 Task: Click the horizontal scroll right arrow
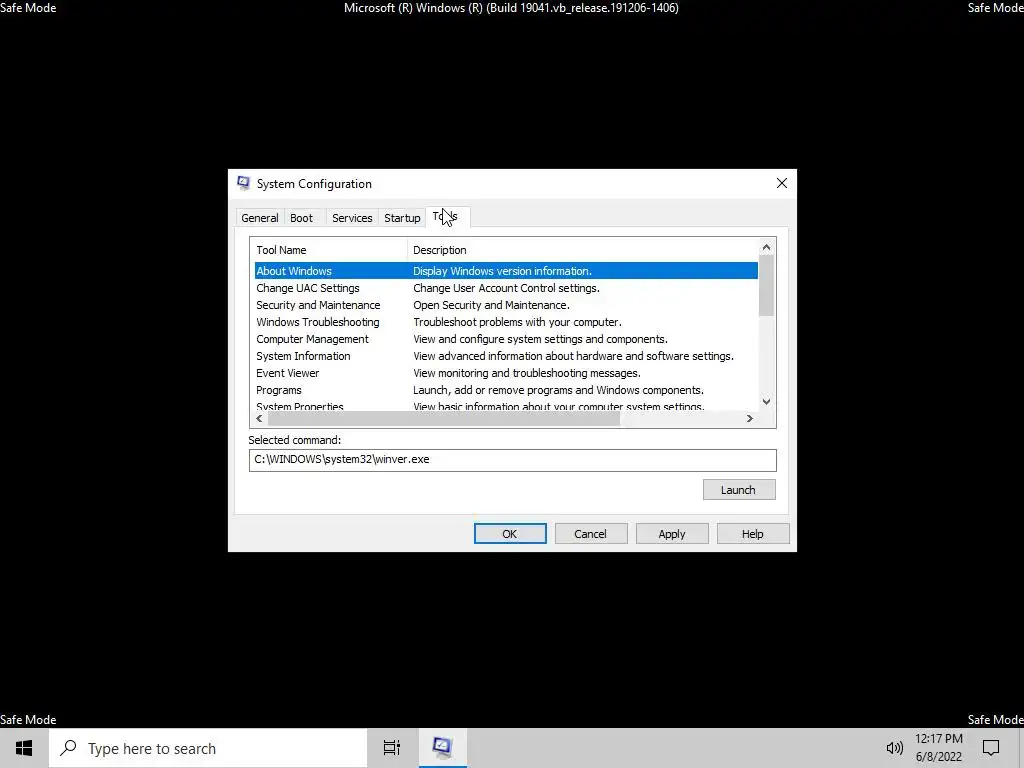pos(750,419)
